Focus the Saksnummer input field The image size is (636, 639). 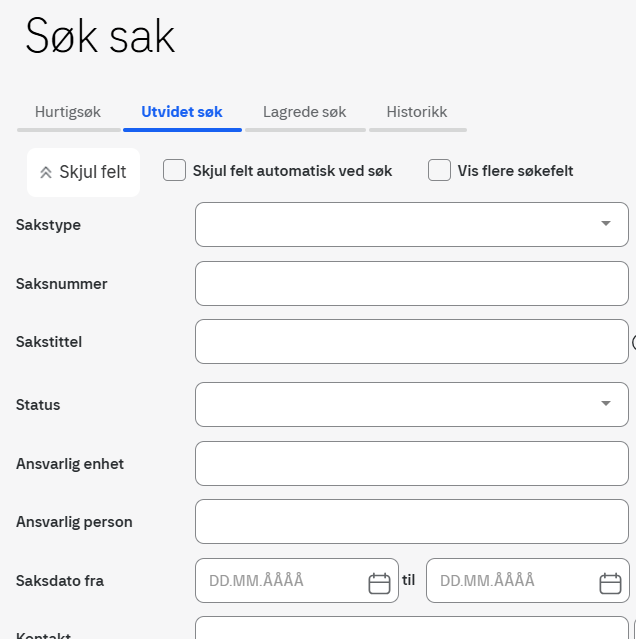click(411, 284)
